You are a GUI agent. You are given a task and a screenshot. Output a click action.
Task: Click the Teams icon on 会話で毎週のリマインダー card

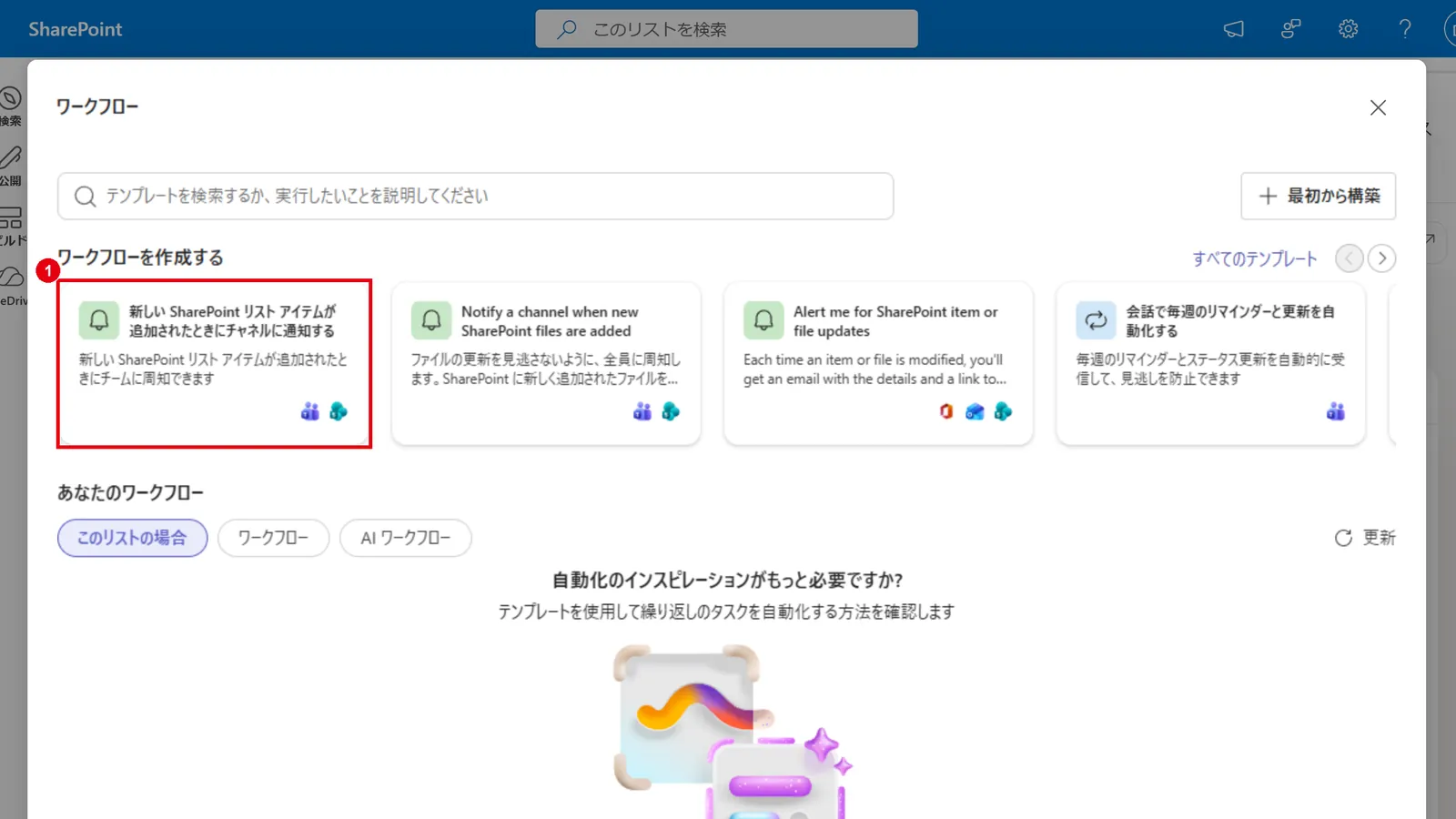click(x=1336, y=411)
